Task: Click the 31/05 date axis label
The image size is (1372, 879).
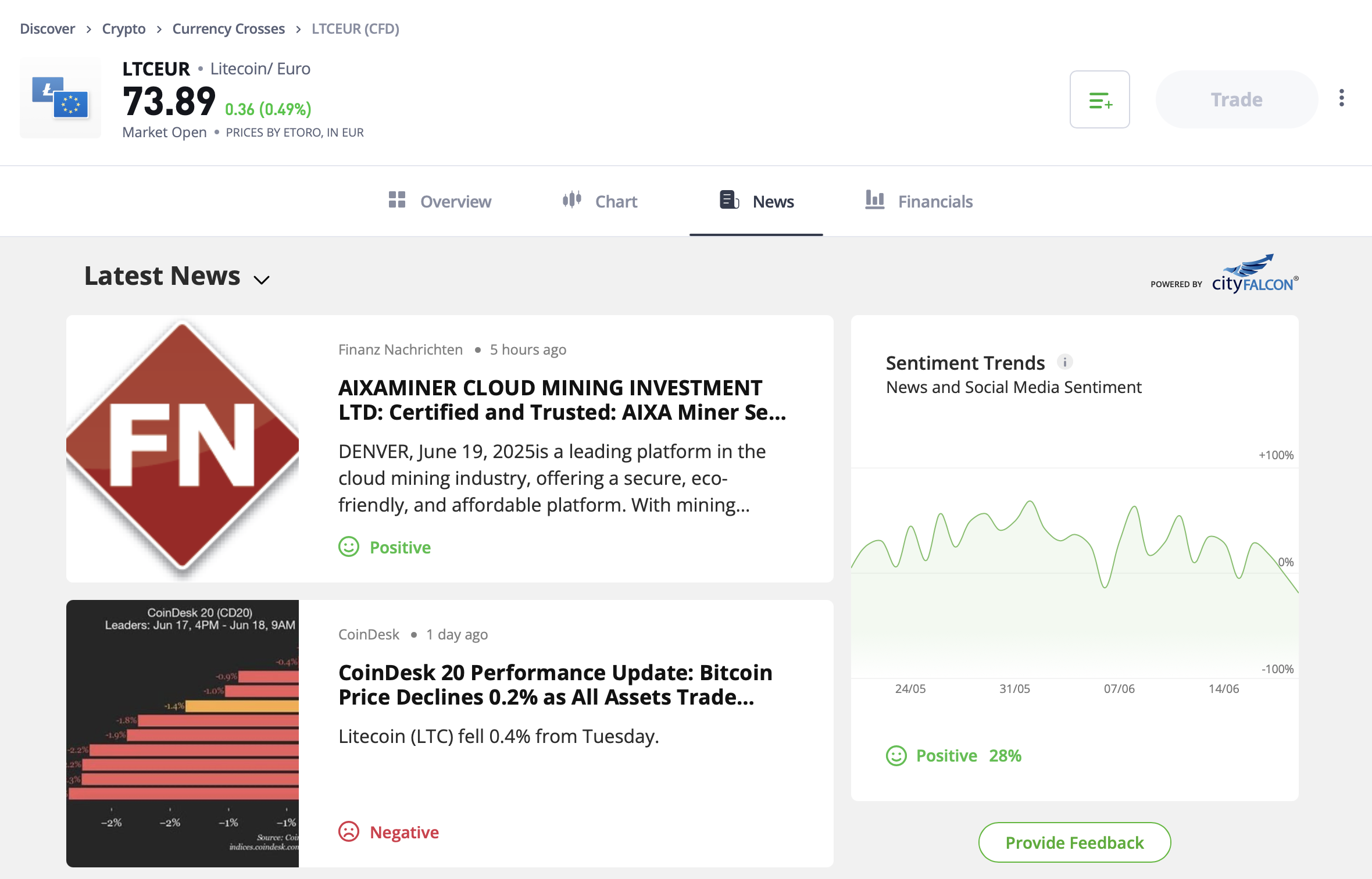Action: pyautogui.click(x=1014, y=689)
